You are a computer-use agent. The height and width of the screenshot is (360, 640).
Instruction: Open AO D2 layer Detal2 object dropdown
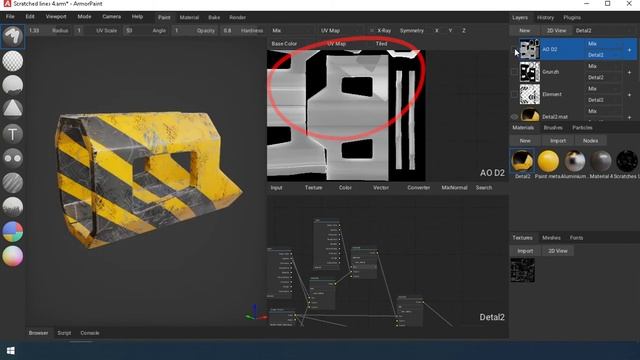[x=604, y=55]
